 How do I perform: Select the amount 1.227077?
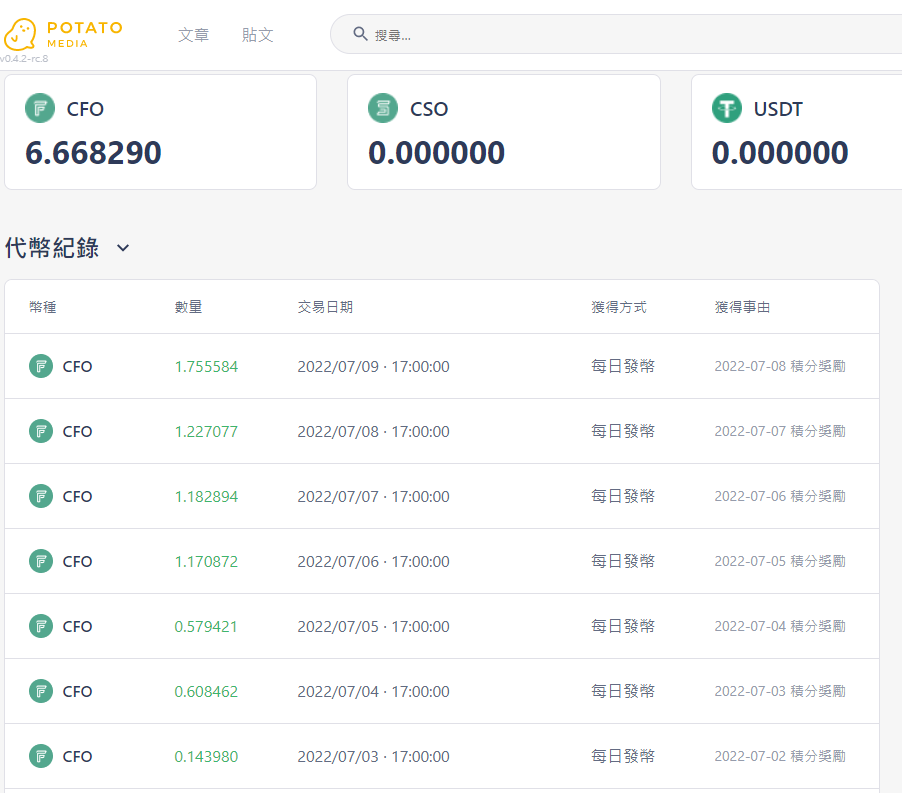click(x=207, y=432)
